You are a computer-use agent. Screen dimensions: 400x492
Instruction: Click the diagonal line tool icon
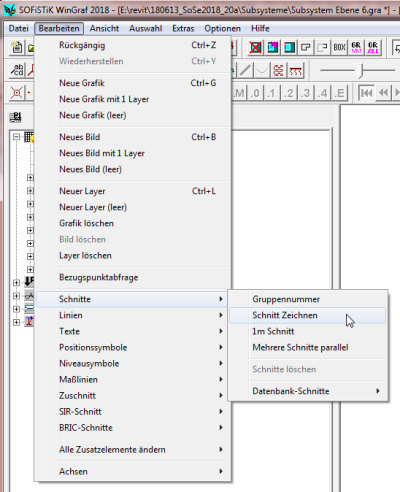[x=245, y=70]
